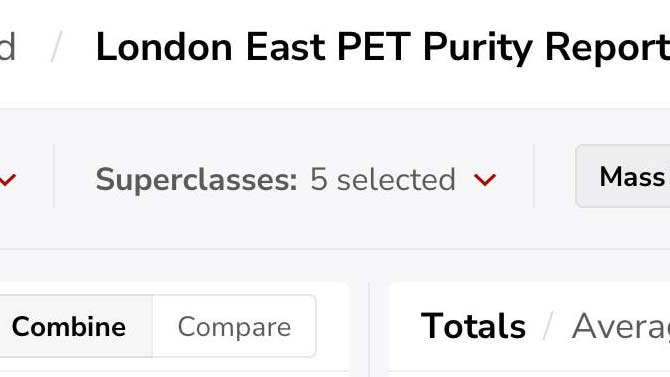Select the Mass unit toggle button
The height and width of the screenshot is (377, 670).
click(623, 177)
